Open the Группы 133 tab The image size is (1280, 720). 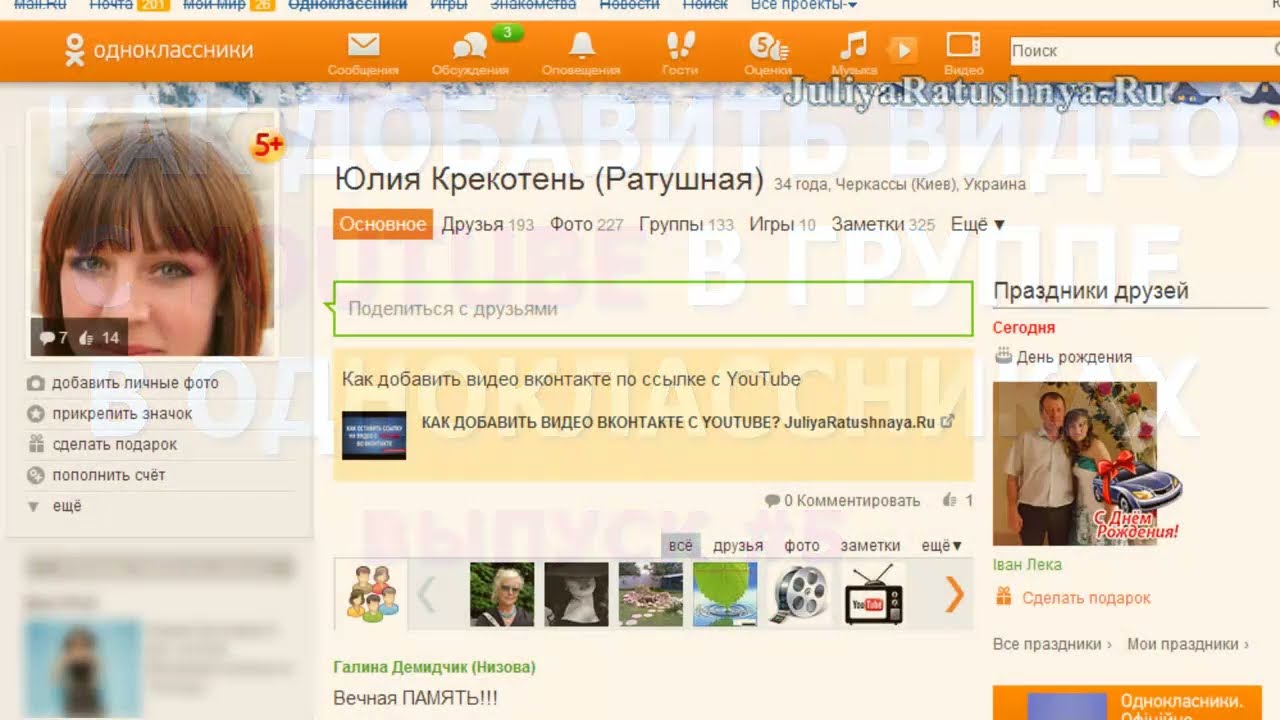click(686, 225)
